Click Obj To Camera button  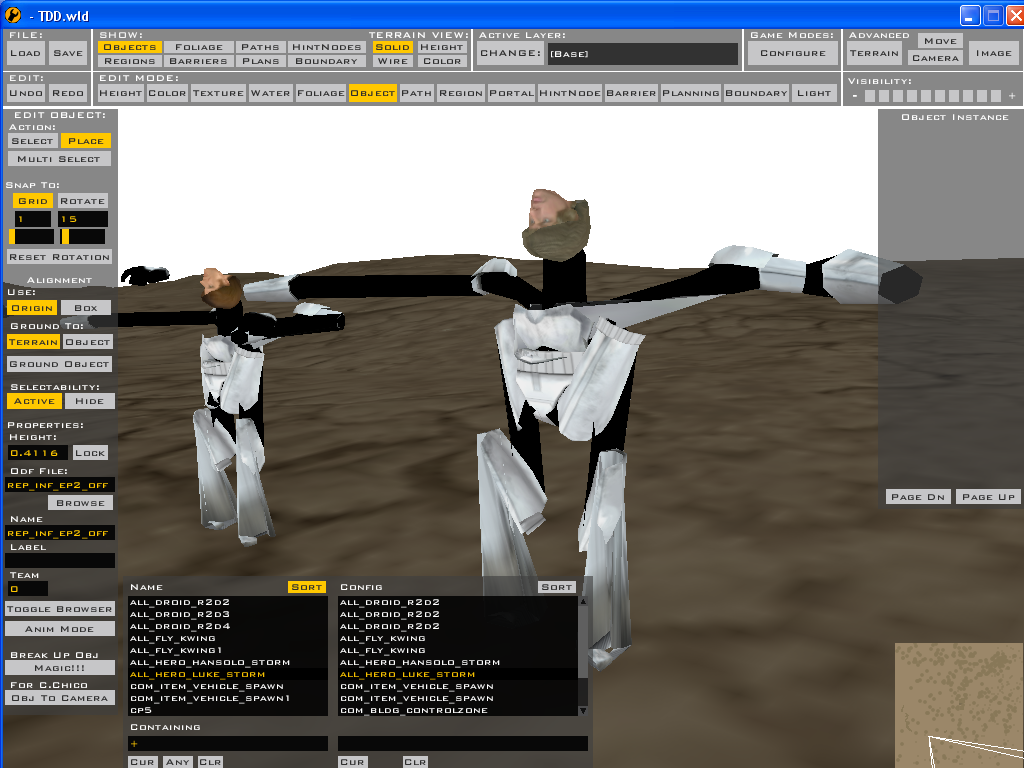[x=59, y=697]
